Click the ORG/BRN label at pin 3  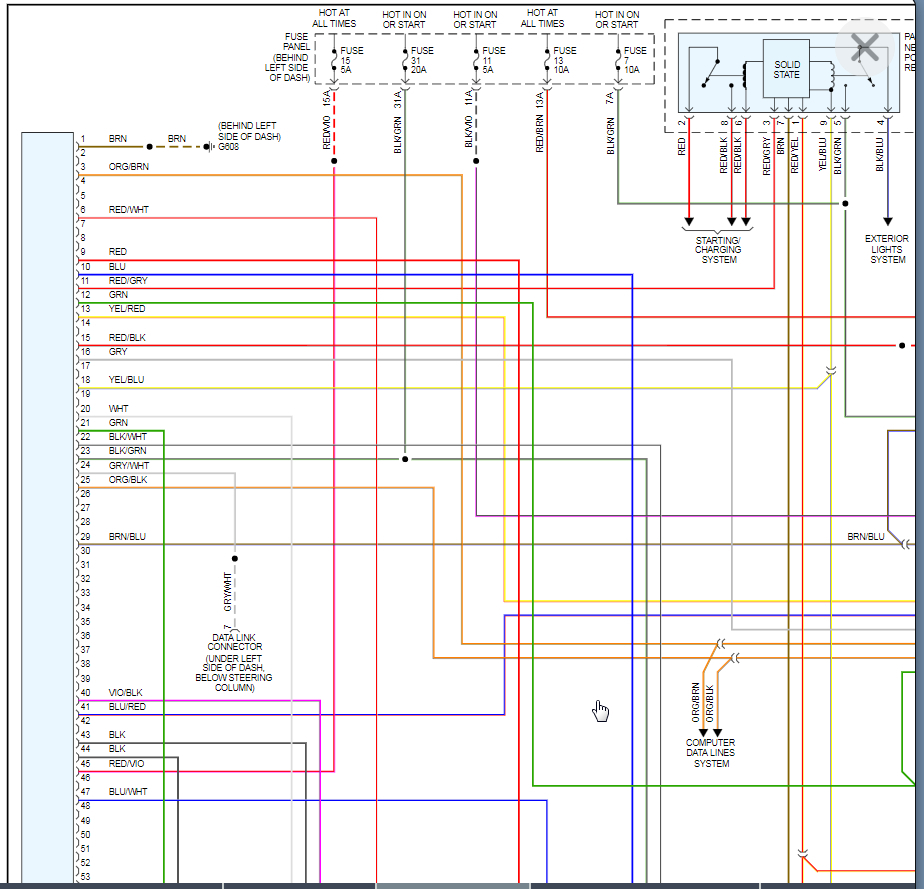coord(128,167)
